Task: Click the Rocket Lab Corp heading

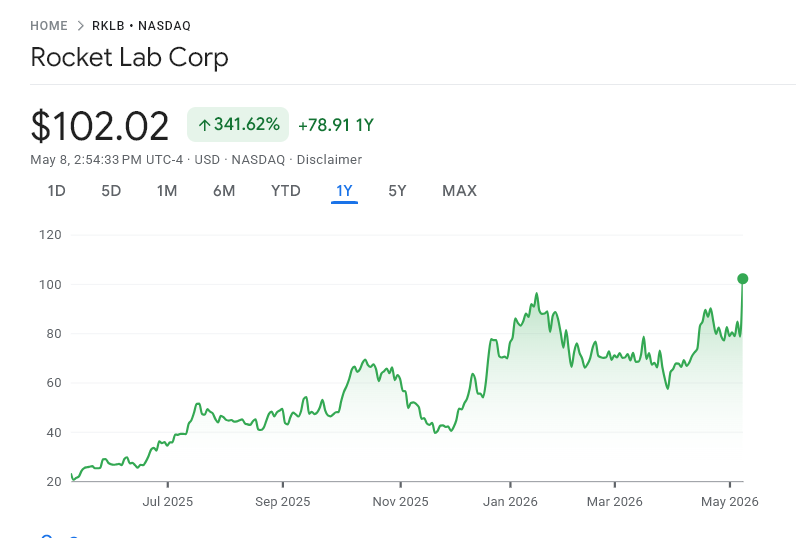Action: [x=129, y=57]
